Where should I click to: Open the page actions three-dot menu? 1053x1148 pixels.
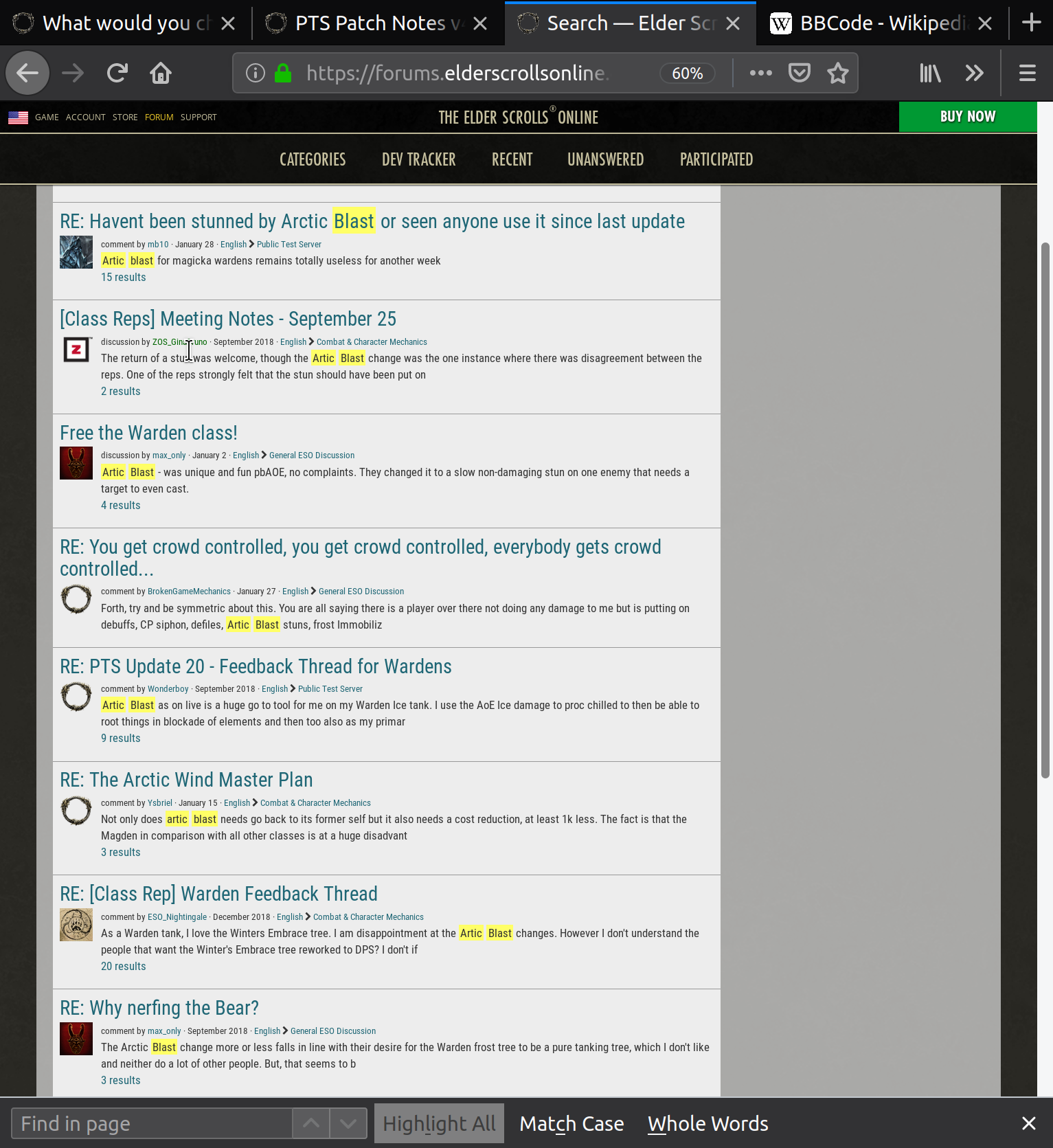coord(760,73)
